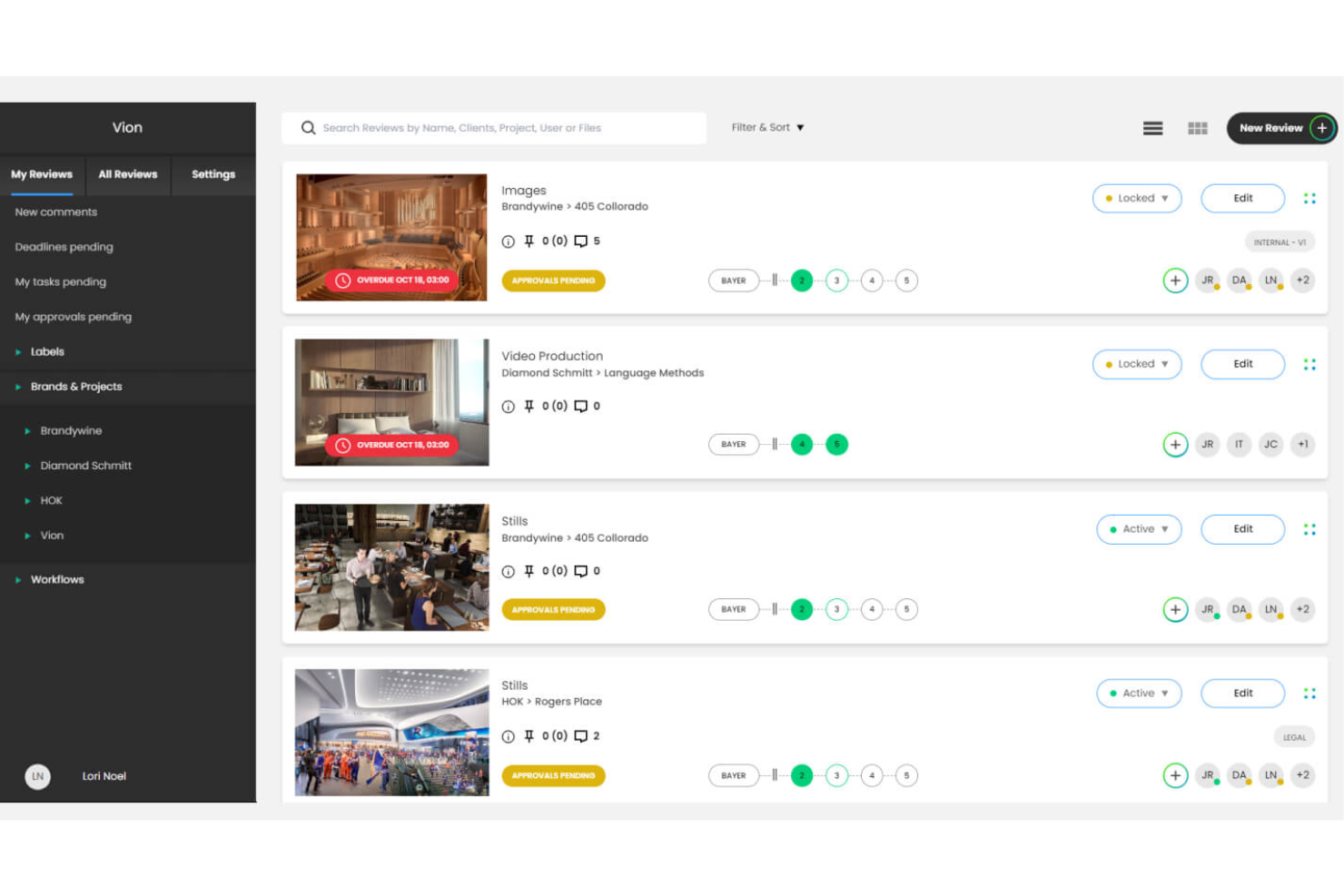1344x896 pixels.
Task: Click Lori Noel's avatar in the sidebar
Action: coord(37,776)
